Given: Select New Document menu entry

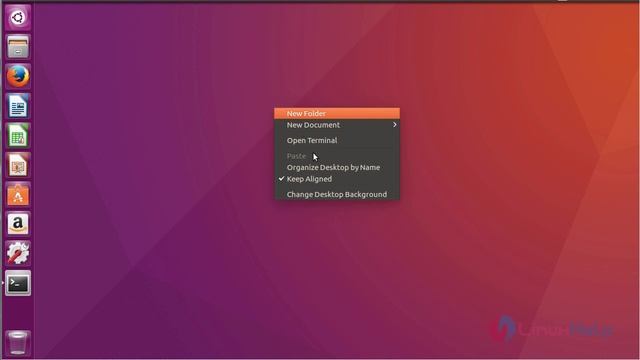Looking at the screenshot, I should tap(337, 125).
